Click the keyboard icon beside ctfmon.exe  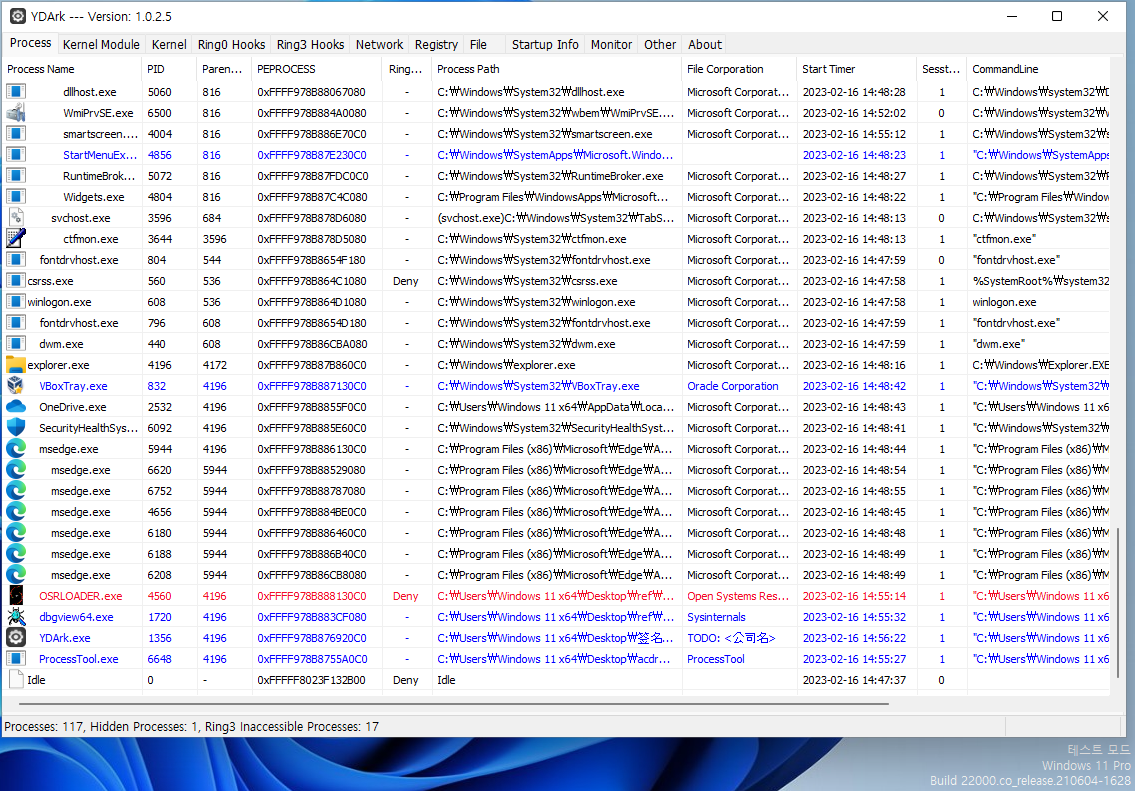[x=16, y=238]
